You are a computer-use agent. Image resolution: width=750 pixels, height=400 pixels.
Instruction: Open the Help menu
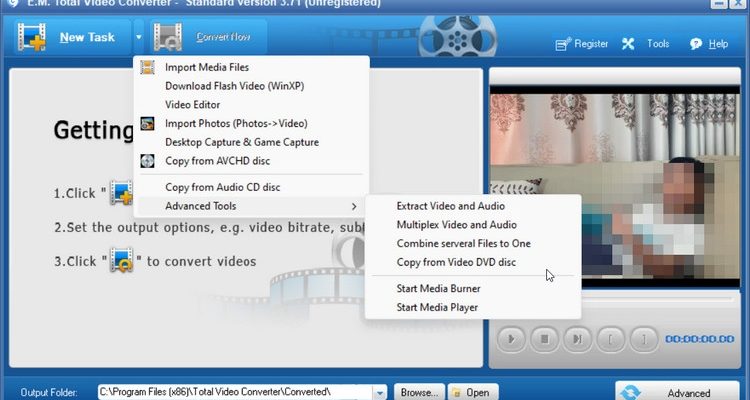click(x=718, y=44)
